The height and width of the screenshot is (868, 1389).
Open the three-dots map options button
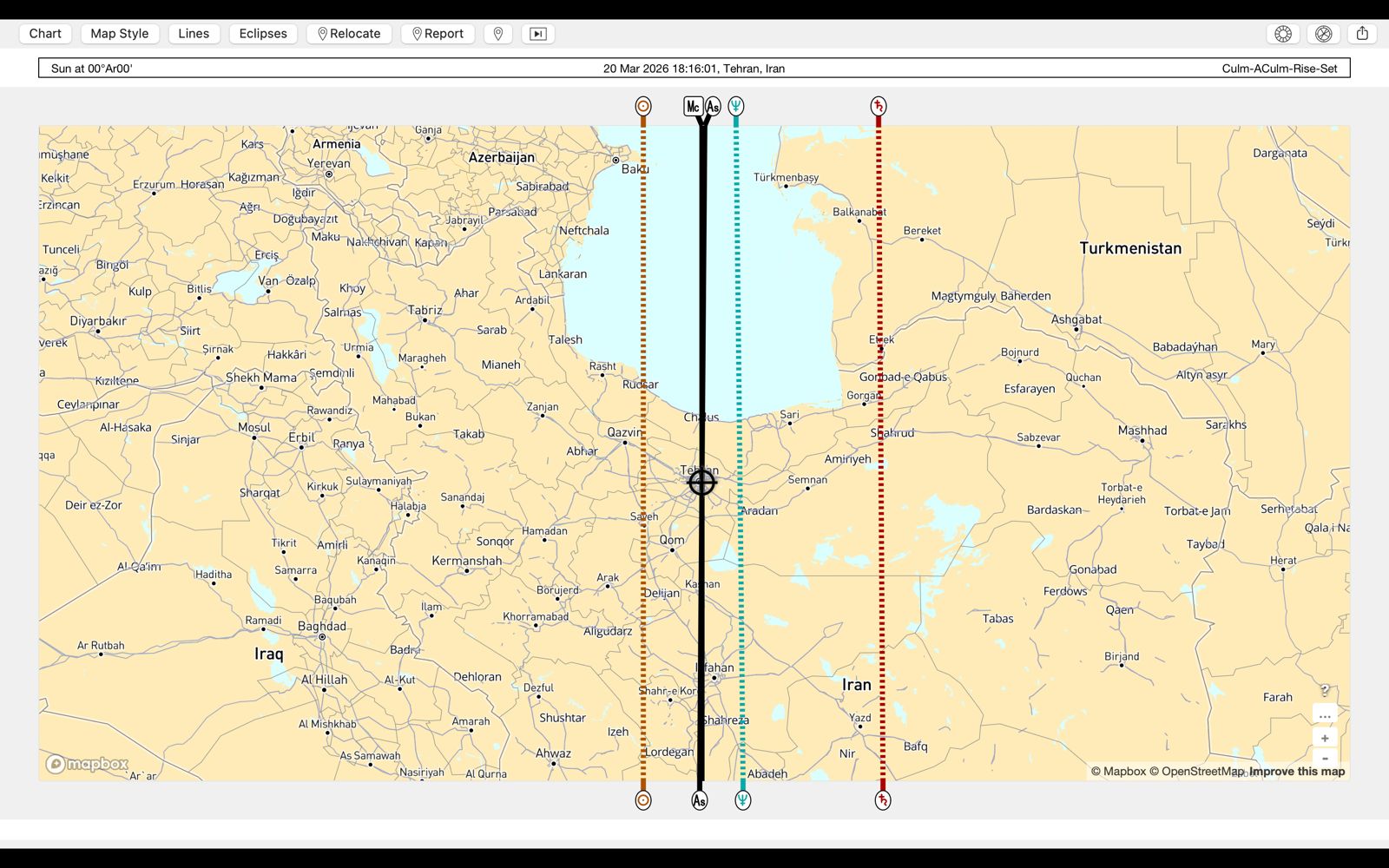coord(1325,715)
